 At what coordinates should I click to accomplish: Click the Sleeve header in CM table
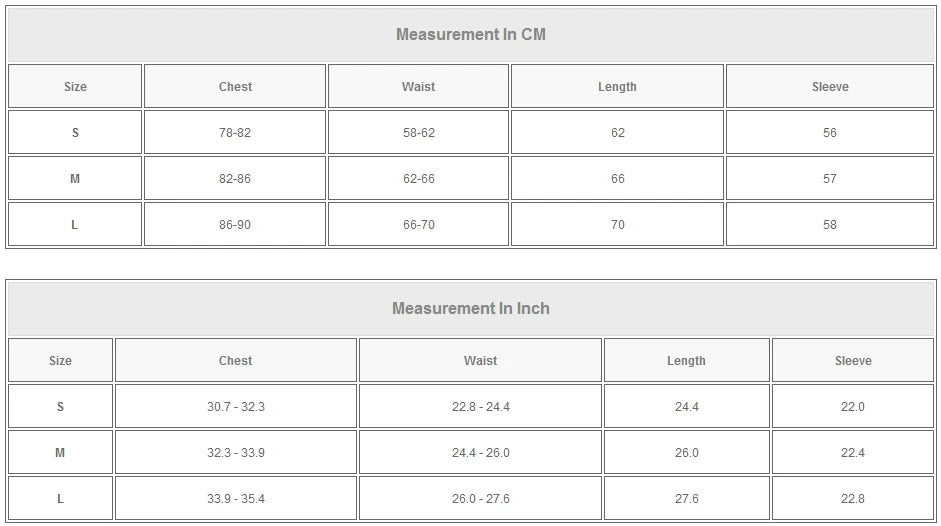point(829,87)
